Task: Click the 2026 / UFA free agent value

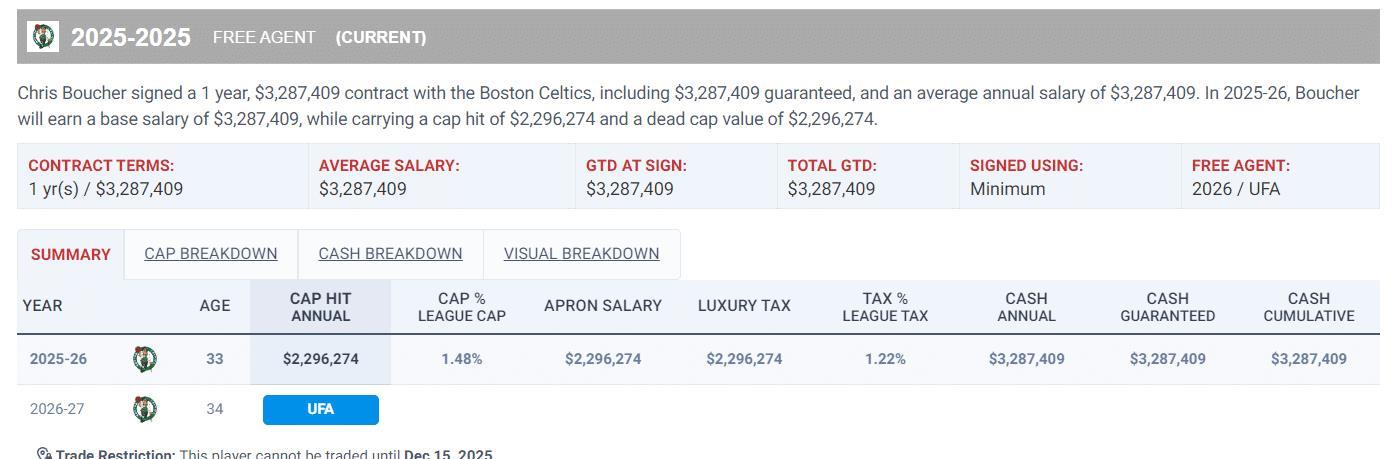Action: click(x=1236, y=189)
